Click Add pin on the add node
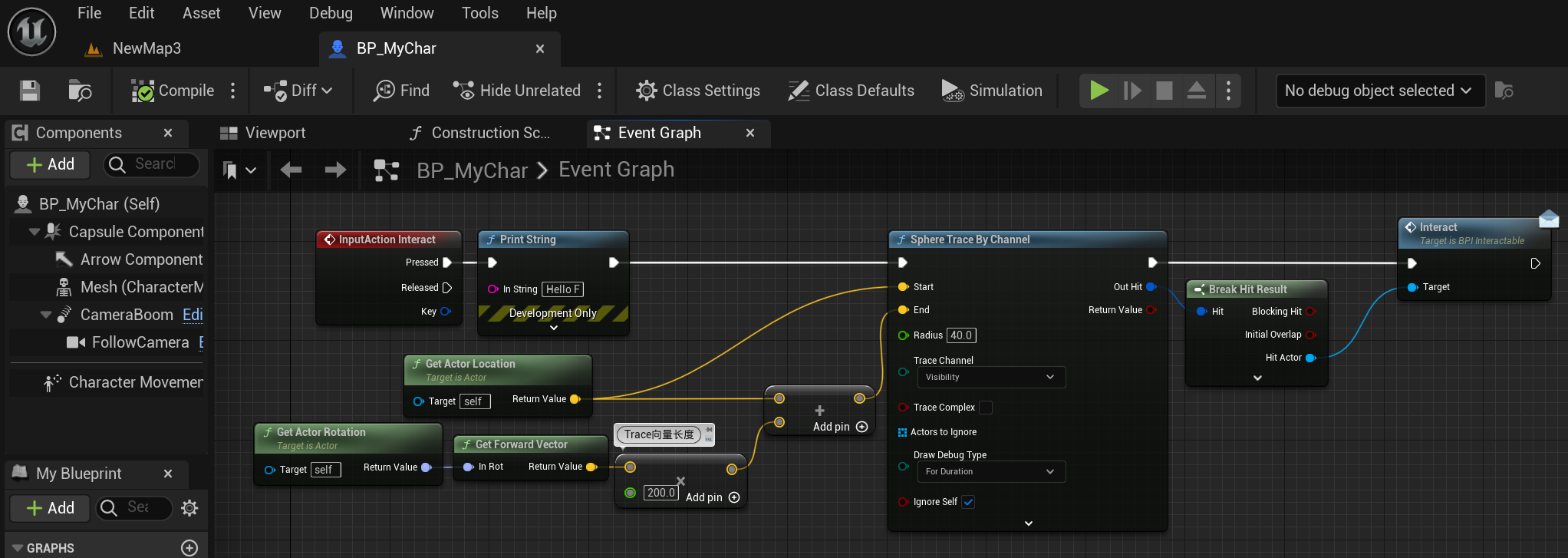The height and width of the screenshot is (558, 1568). tap(840, 427)
